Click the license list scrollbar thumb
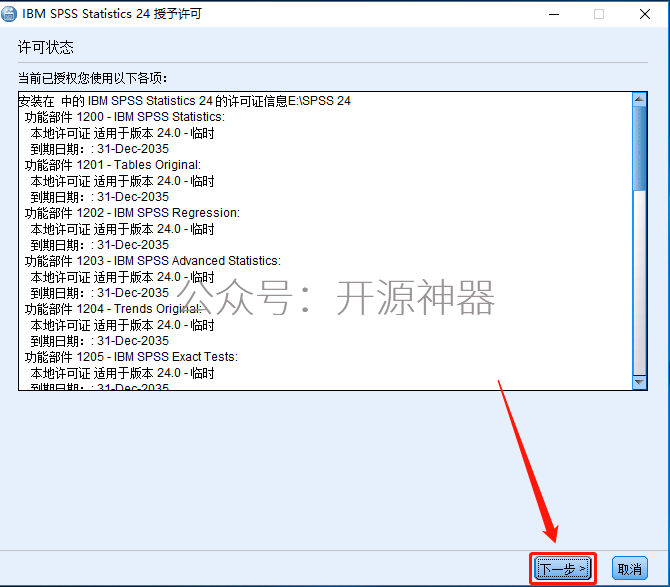This screenshot has height=587, width=670. pyautogui.click(x=639, y=149)
